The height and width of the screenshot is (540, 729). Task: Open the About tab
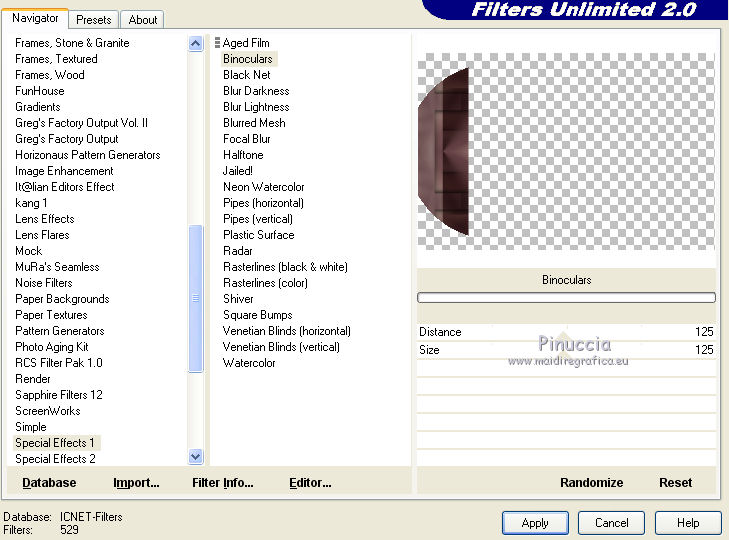click(x=142, y=20)
